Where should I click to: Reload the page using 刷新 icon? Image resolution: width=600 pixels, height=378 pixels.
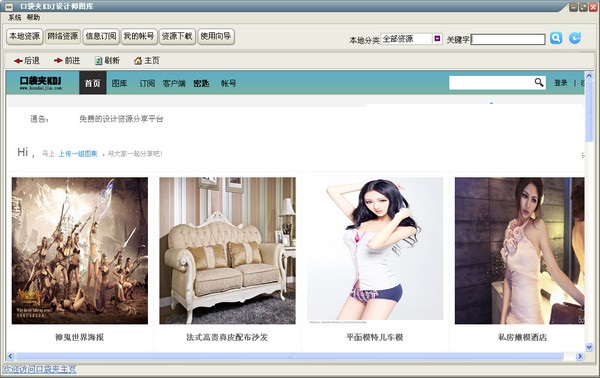[x=99, y=61]
